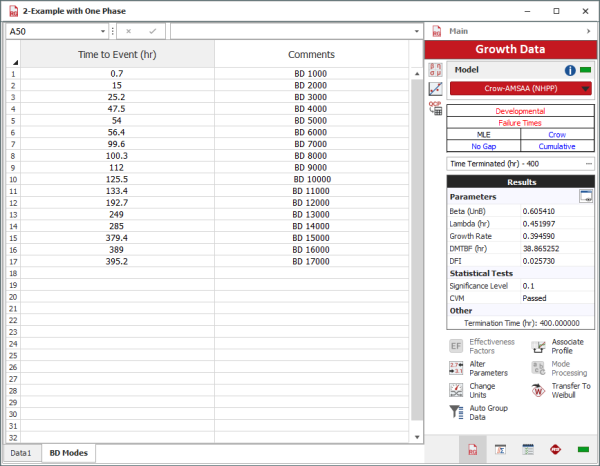Open the A50 cell reference dropdown
Viewport: 600px width, 466px height.
pyautogui.click(x=103, y=31)
